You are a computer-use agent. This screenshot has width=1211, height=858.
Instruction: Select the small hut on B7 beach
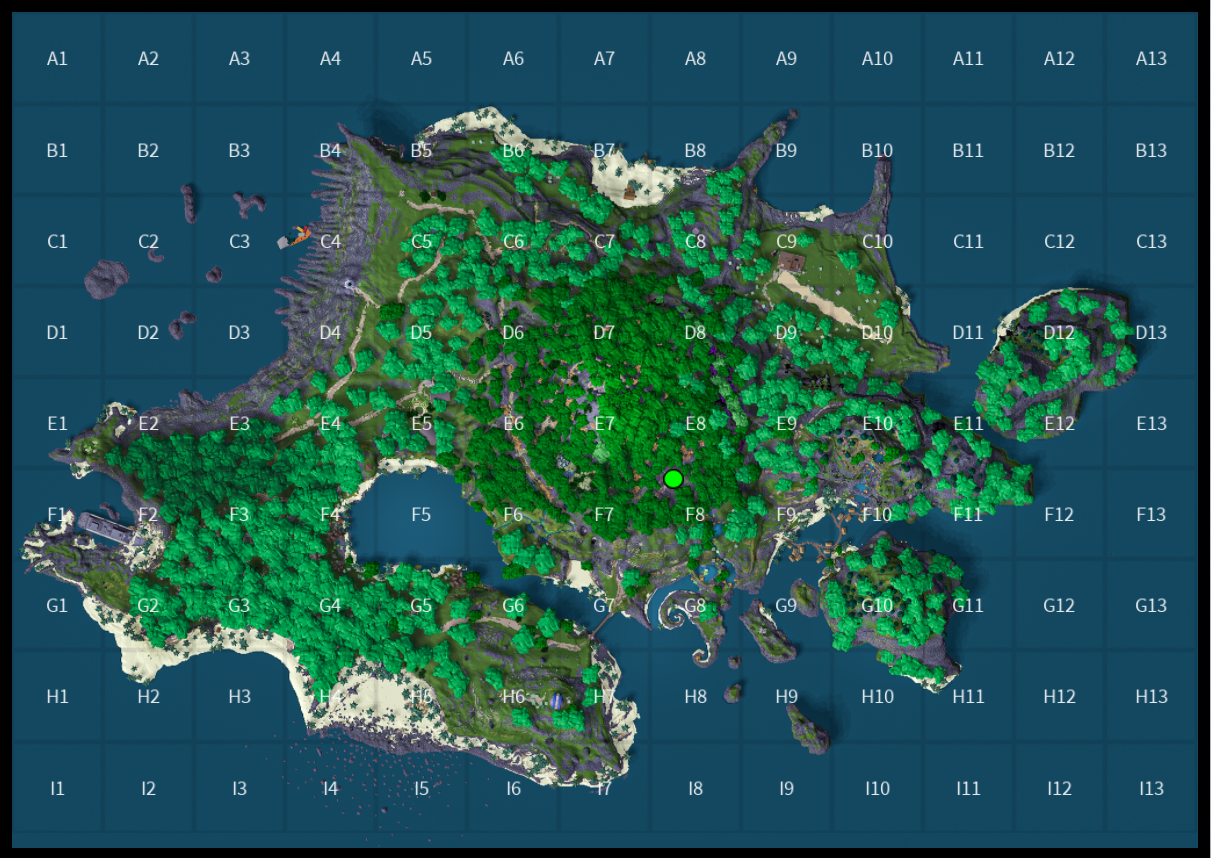(629, 190)
